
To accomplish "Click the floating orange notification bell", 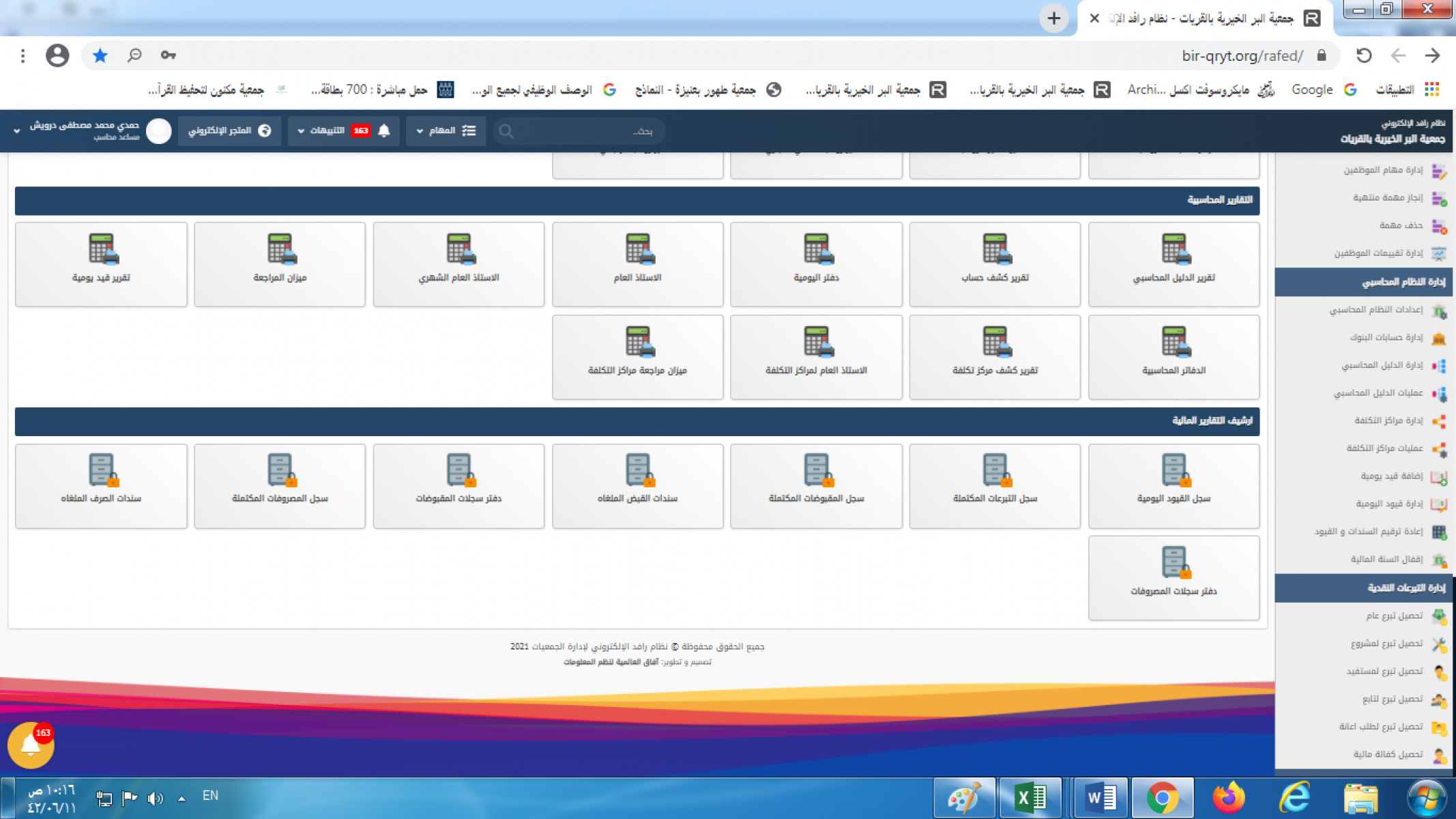I will pyautogui.click(x=31, y=745).
